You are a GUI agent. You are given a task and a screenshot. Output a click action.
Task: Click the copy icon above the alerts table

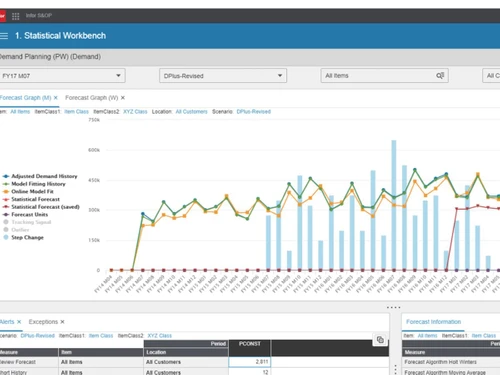pos(380,340)
